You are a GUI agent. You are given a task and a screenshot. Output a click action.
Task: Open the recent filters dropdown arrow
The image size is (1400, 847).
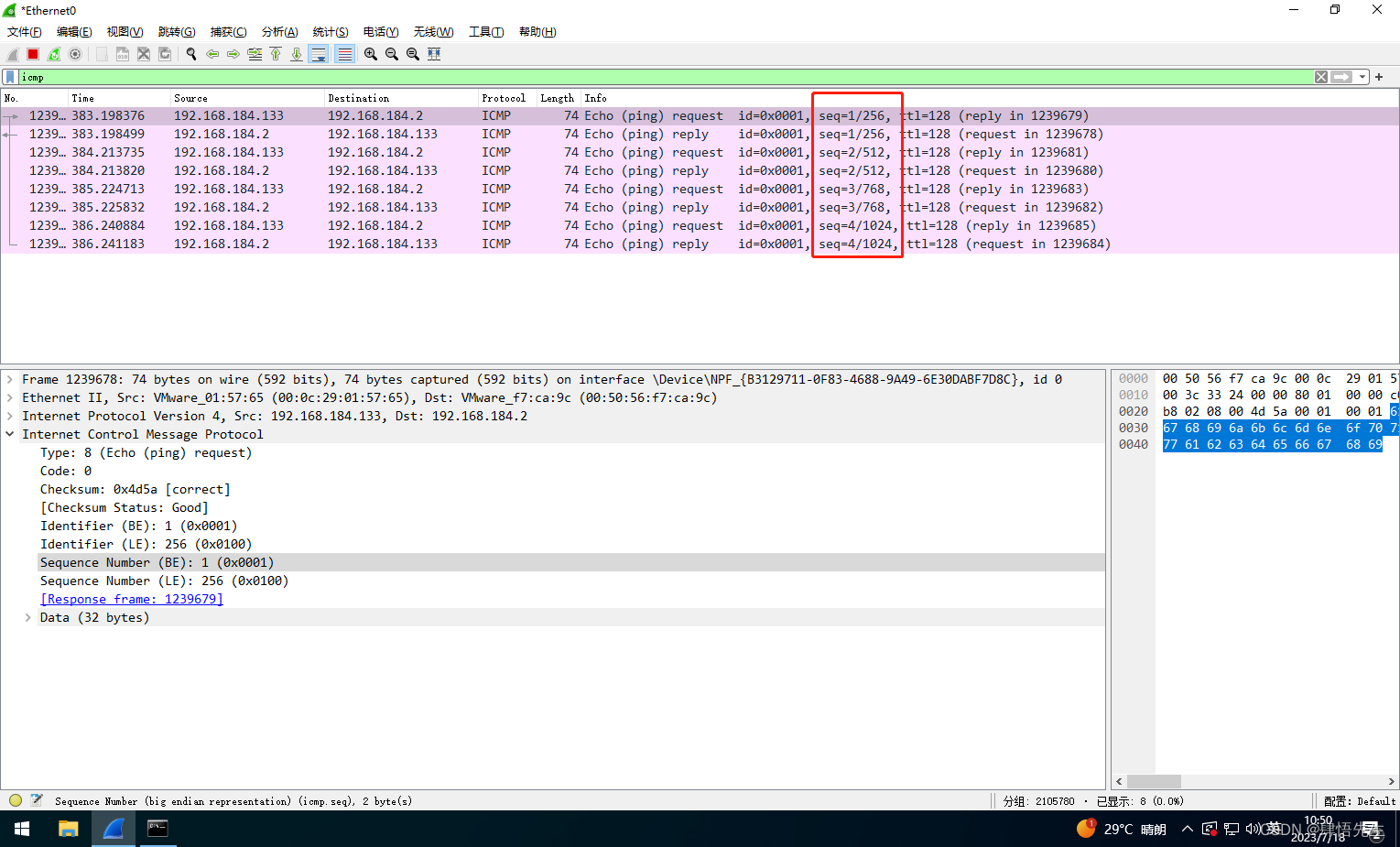coord(1362,77)
